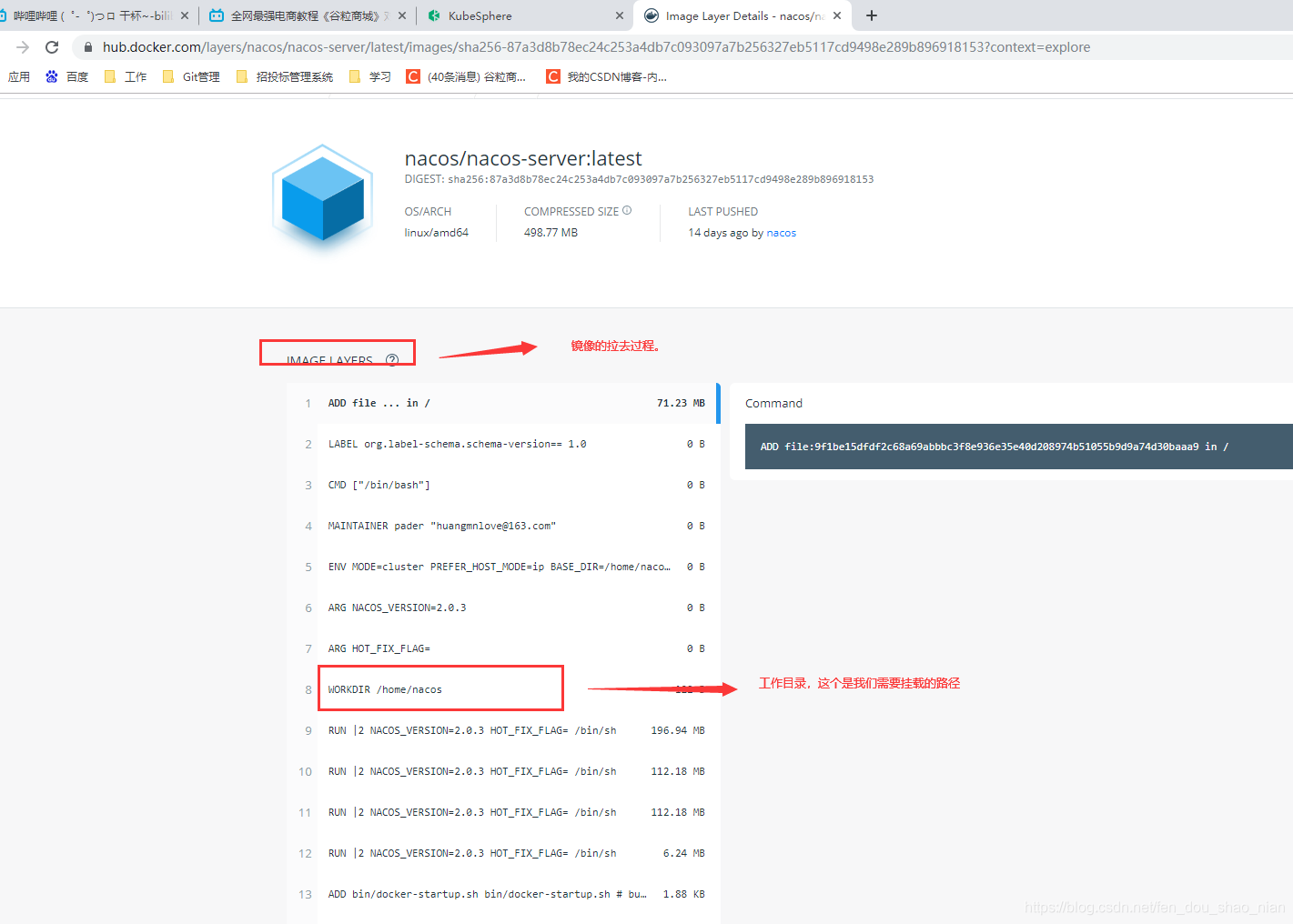Open the nacos publisher link
The image size is (1293, 924).
pyautogui.click(x=781, y=233)
